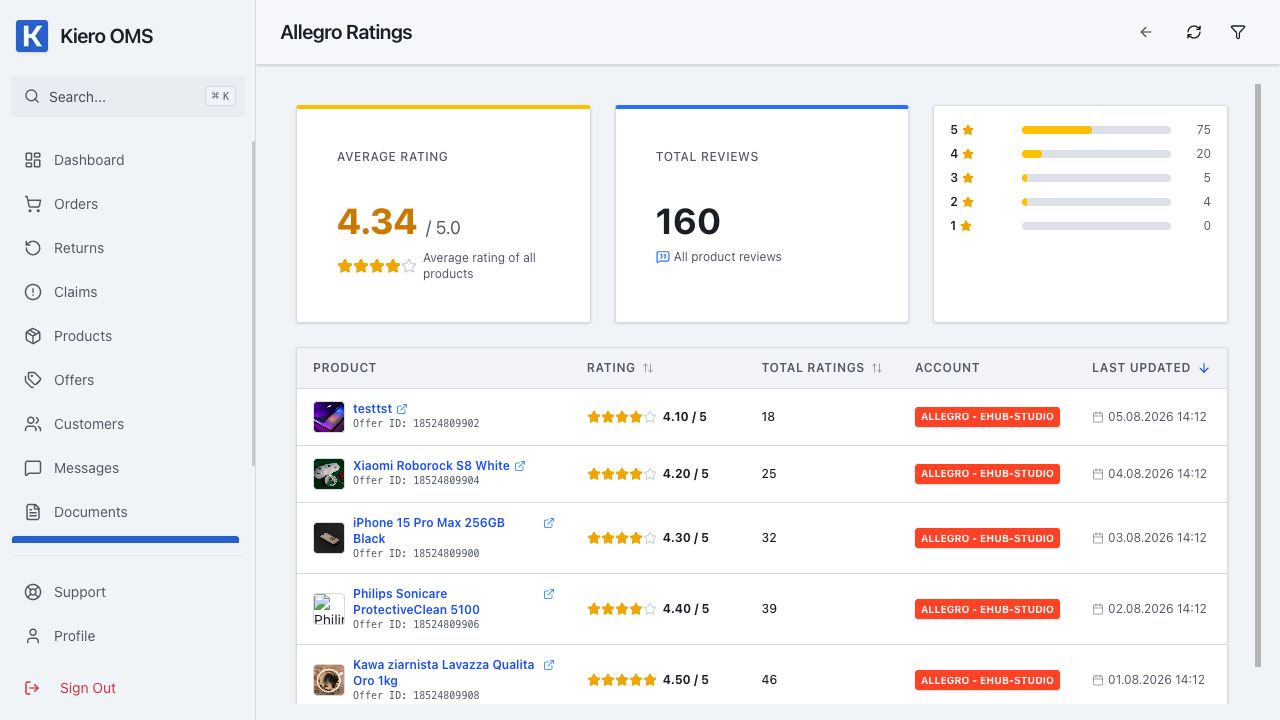Viewport: 1280px width, 720px height.
Task: Click the Sign Out arrow icon
Action: pyautogui.click(x=33, y=688)
